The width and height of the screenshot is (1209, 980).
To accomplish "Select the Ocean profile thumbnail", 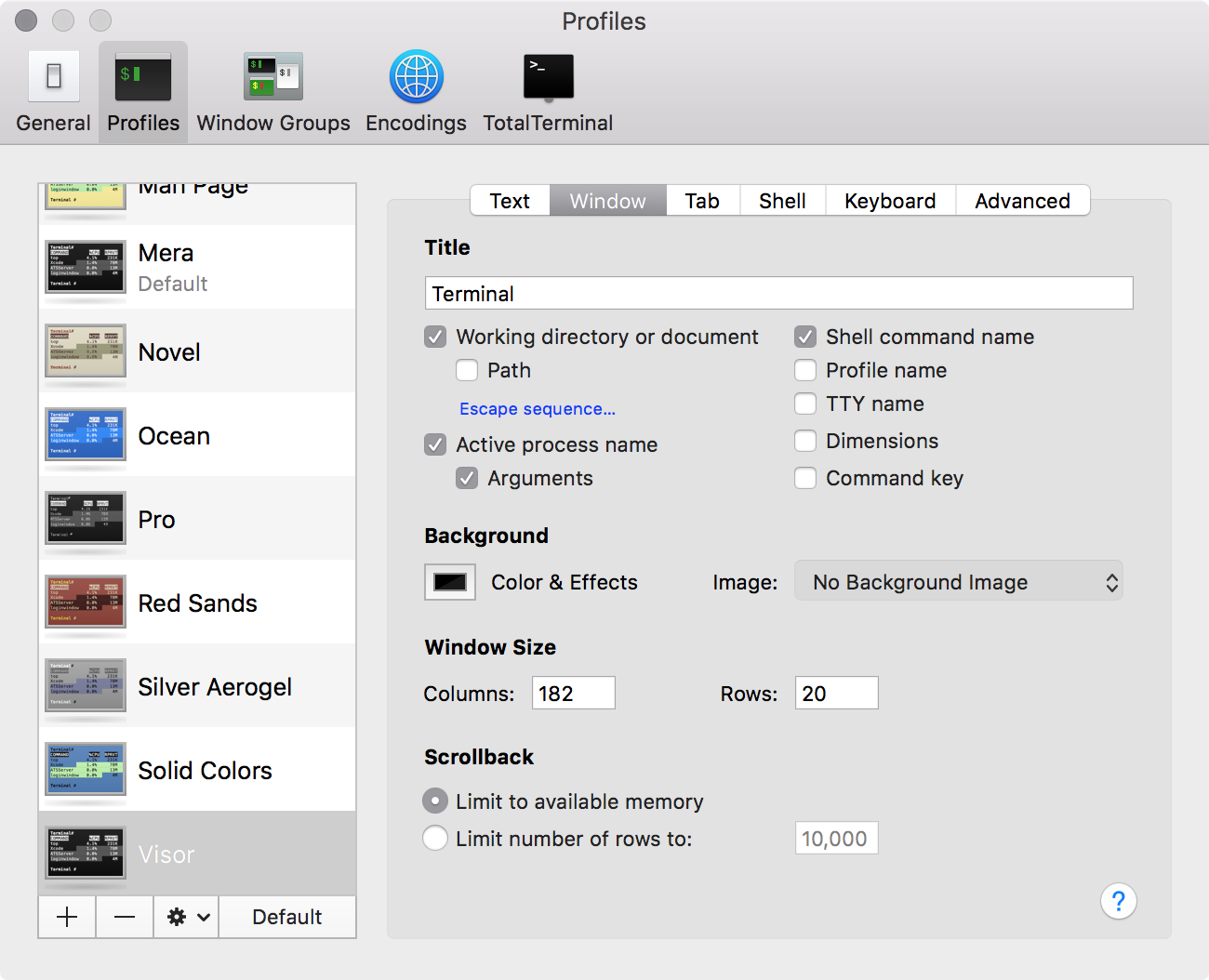I will pyautogui.click(x=86, y=434).
